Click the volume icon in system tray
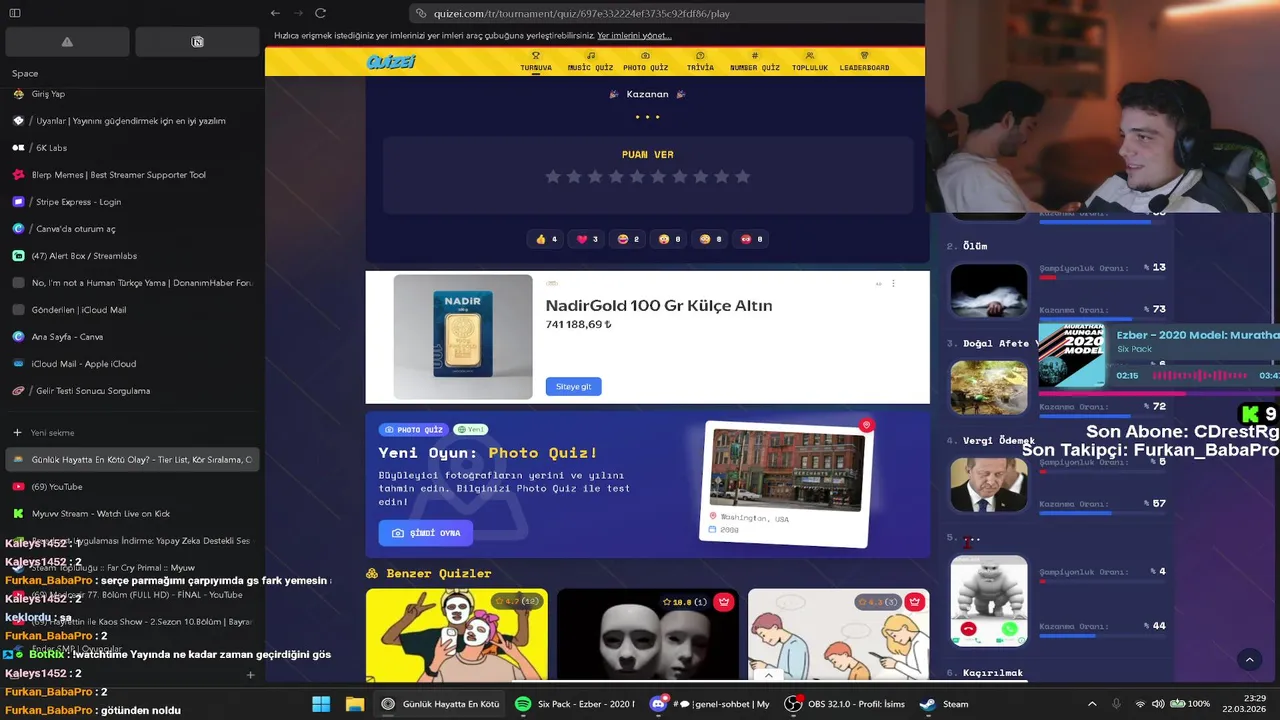The image size is (1280, 720). pos(1157,704)
